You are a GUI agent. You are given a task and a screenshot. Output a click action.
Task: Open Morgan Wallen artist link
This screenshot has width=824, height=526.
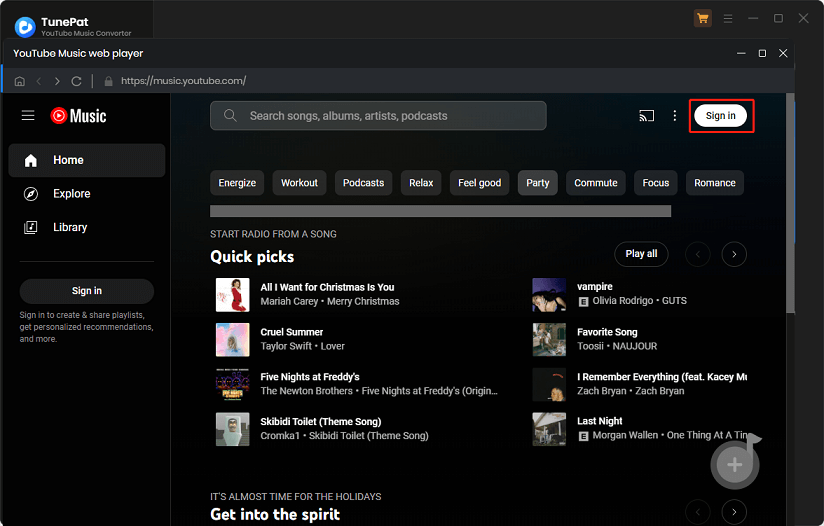(x=625, y=435)
